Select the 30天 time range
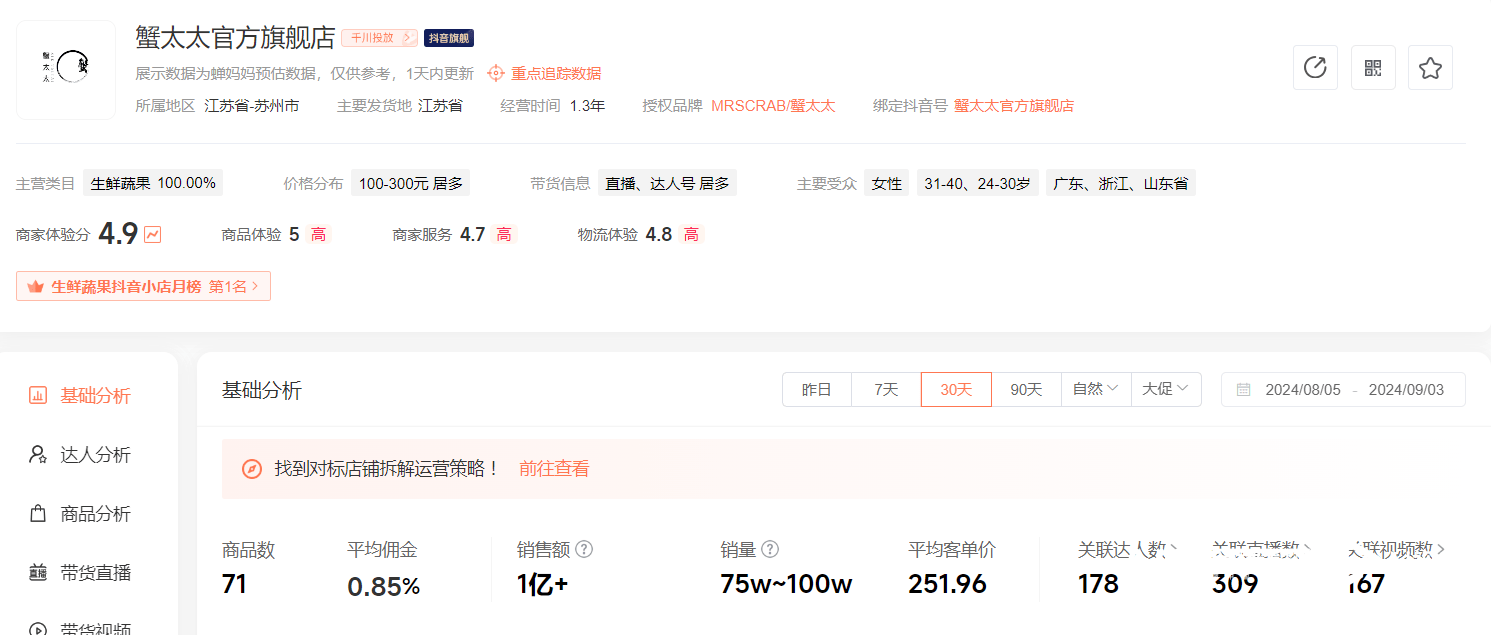 coord(956,389)
